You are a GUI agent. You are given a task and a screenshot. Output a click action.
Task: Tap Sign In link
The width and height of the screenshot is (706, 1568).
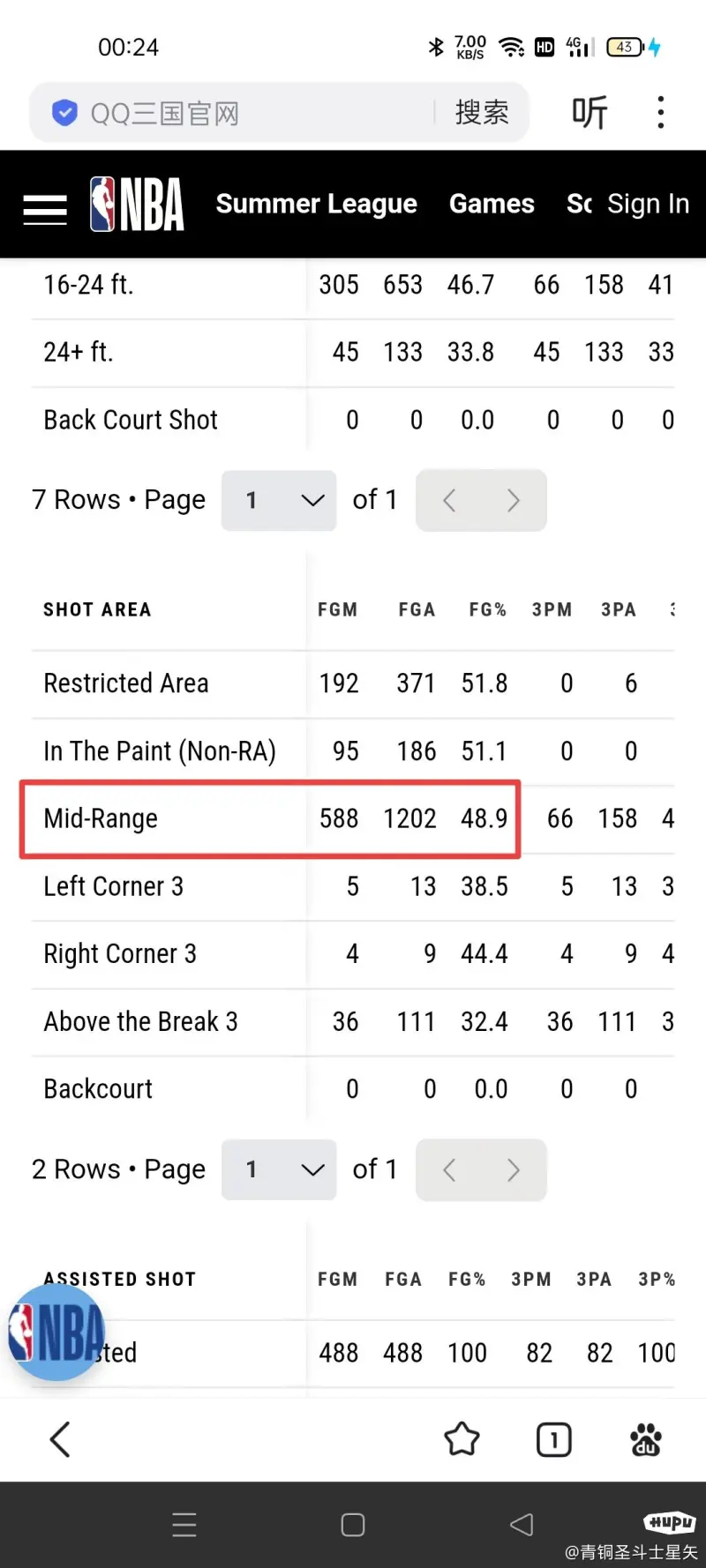(648, 204)
